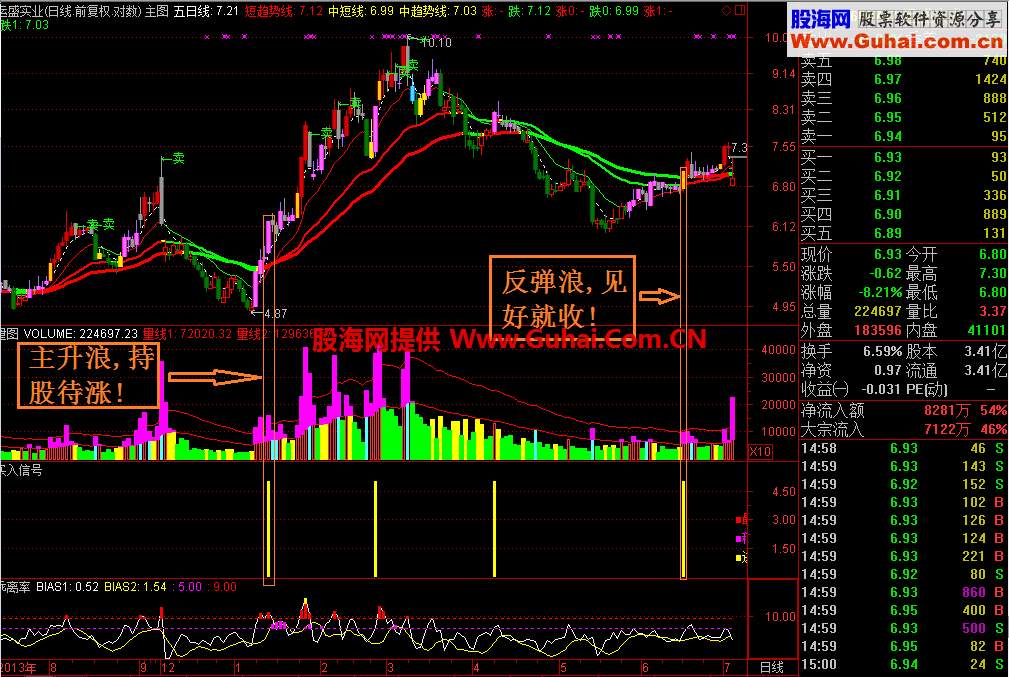The width and height of the screenshot is (1009, 677).
Task: Select the buy signal bar after month 4
Action: click(x=494, y=528)
